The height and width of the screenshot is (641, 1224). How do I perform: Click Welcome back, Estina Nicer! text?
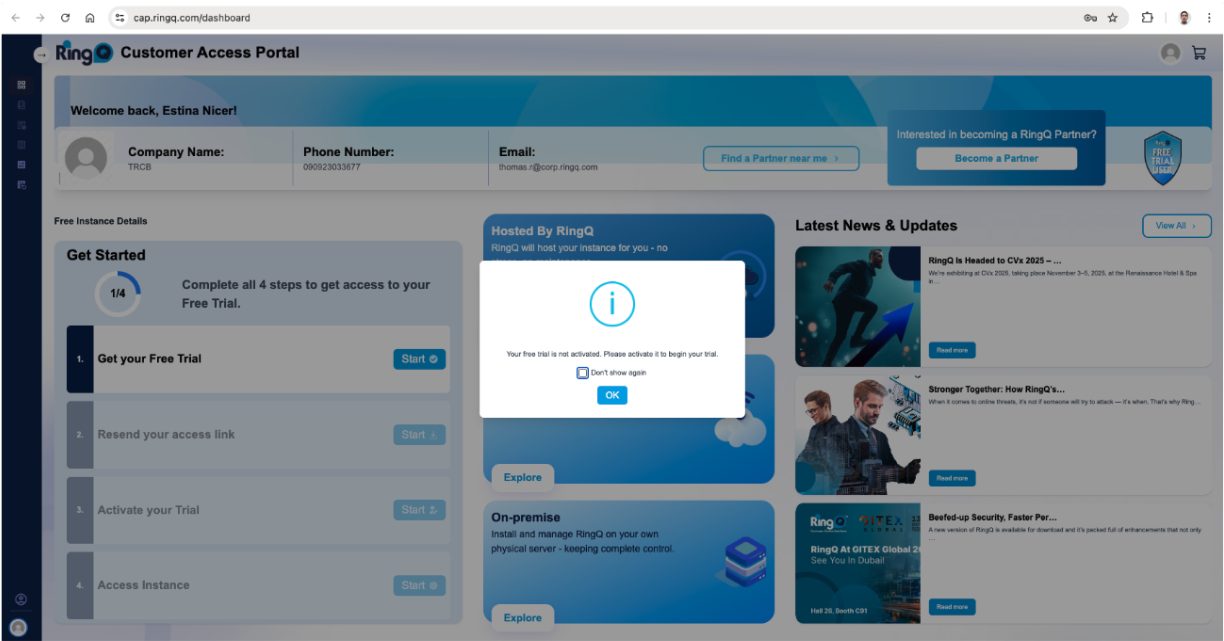153,111
